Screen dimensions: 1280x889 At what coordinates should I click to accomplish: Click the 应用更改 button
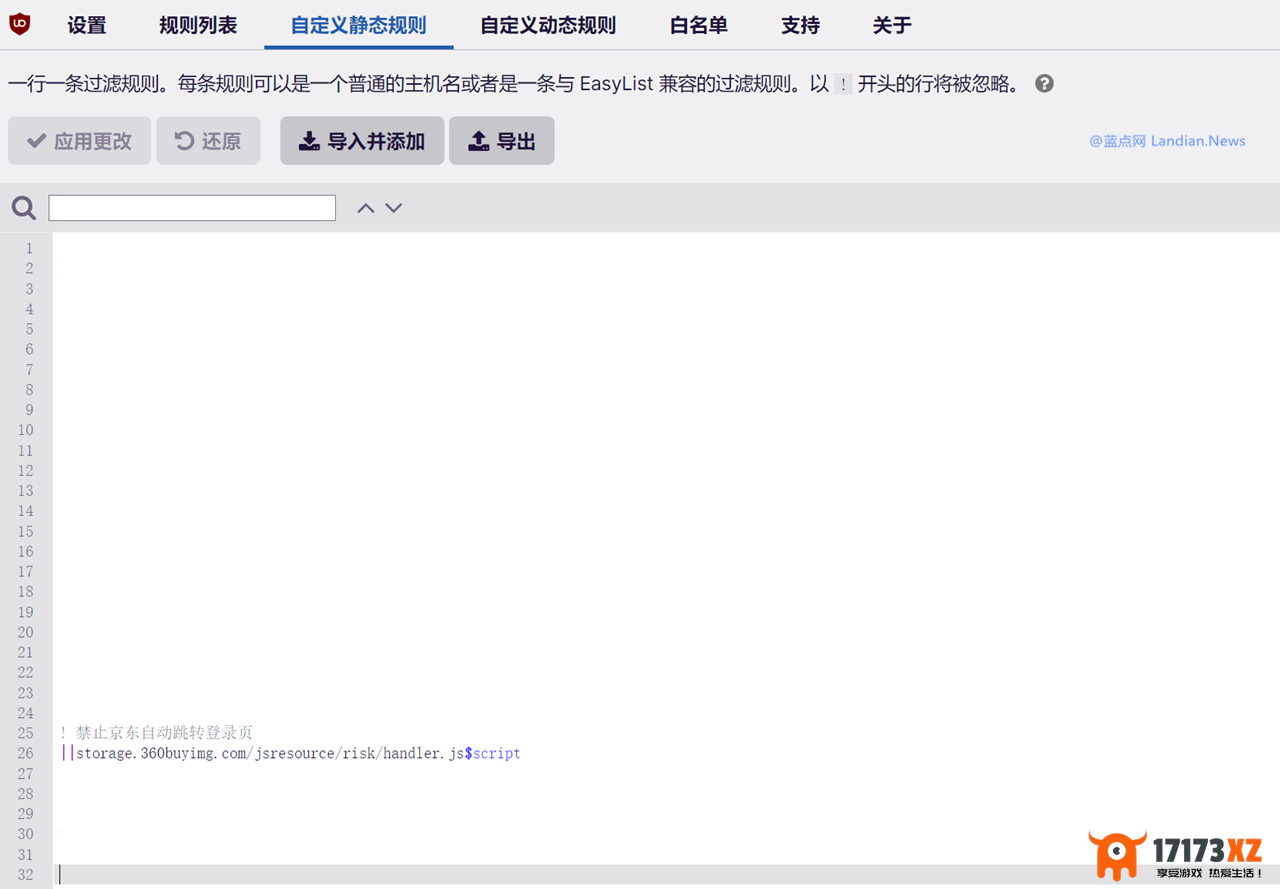pos(79,141)
